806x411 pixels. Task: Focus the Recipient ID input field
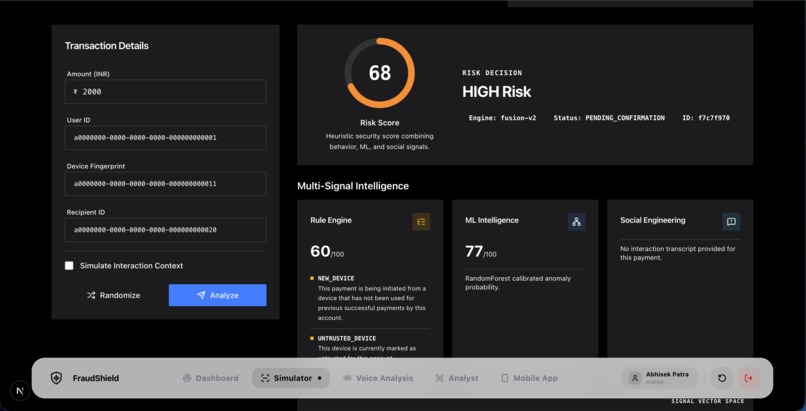pyautogui.click(x=166, y=230)
